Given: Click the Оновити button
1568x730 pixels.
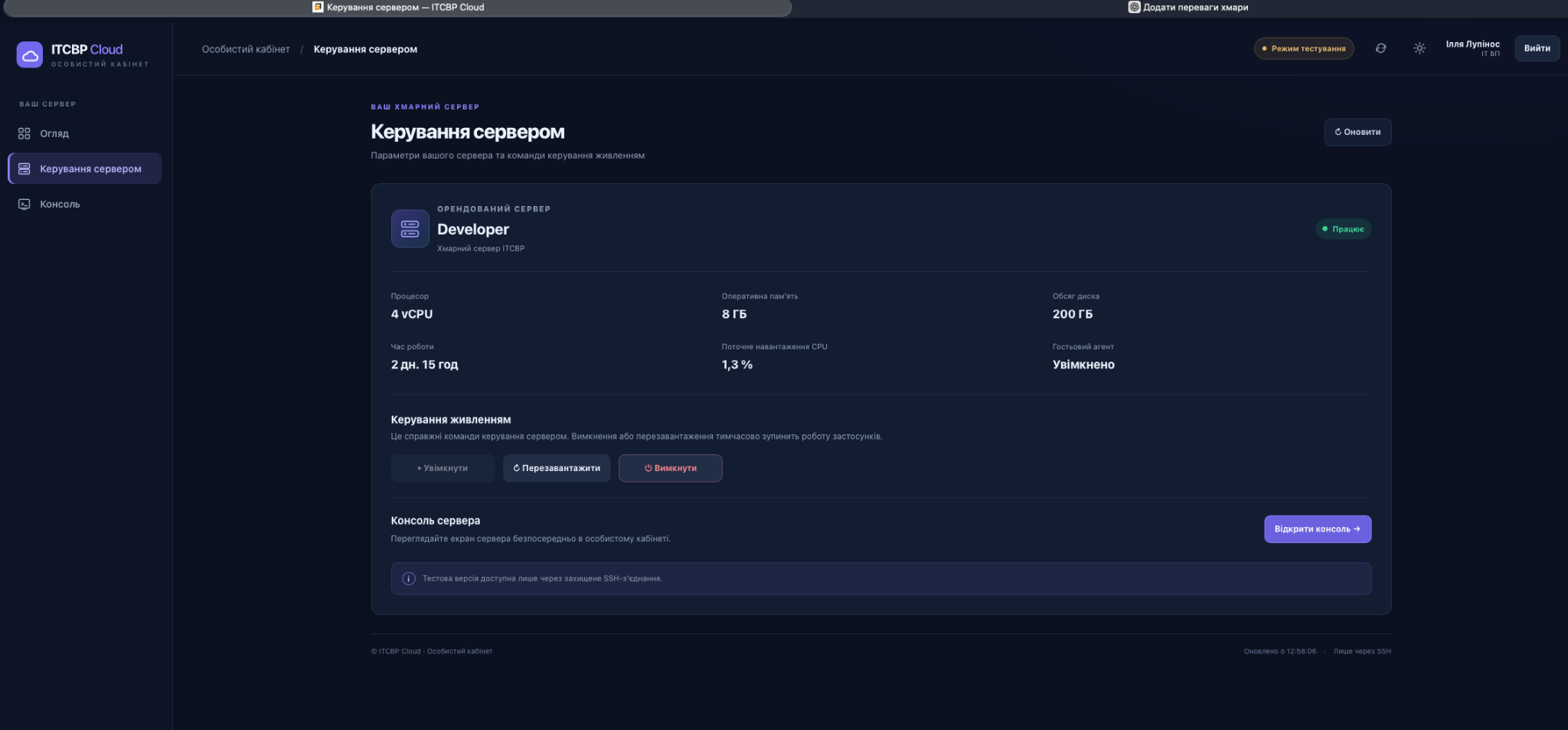Looking at the screenshot, I should [x=1357, y=132].
